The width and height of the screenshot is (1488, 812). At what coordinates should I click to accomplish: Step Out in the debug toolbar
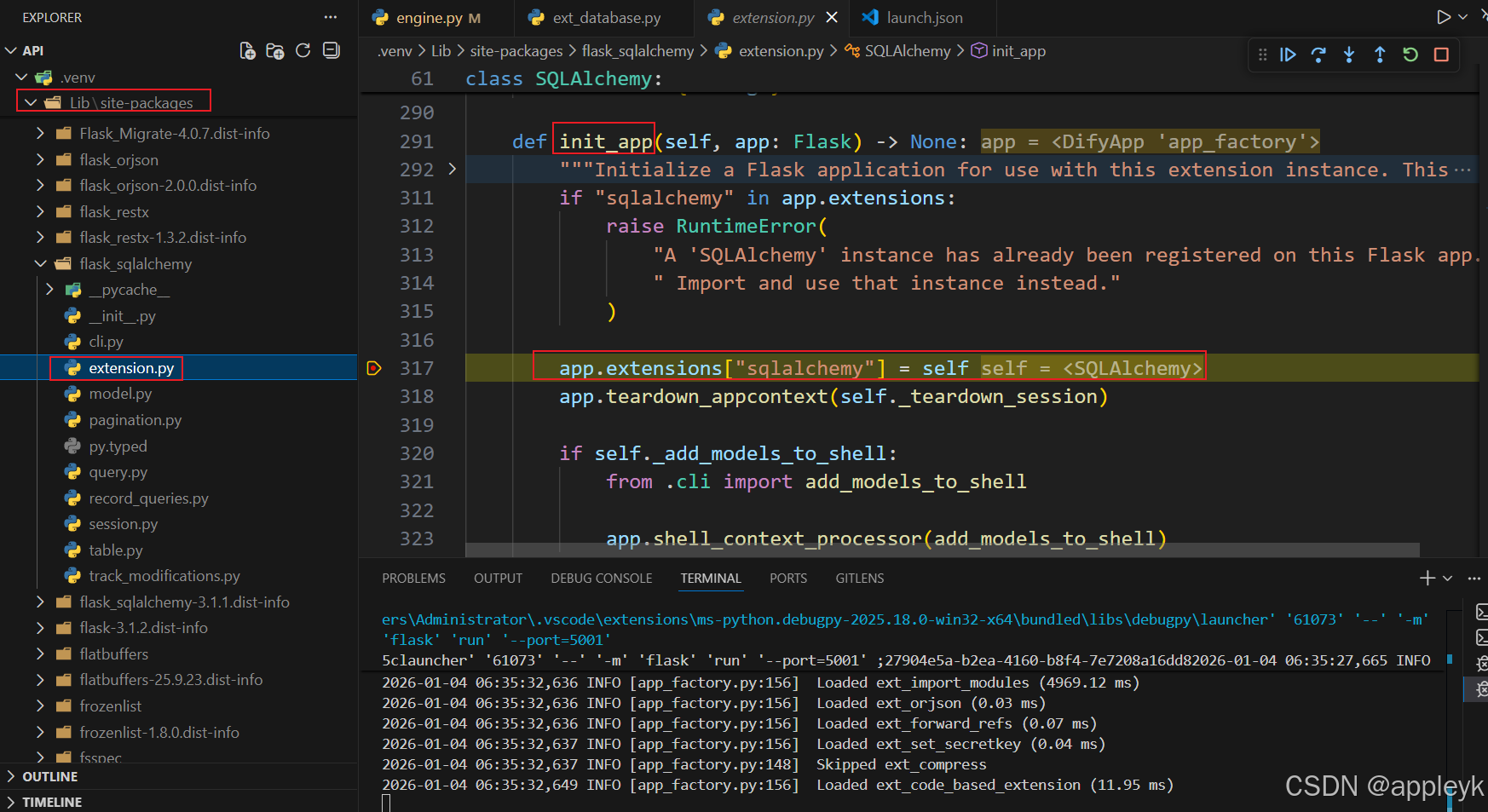coord(1380,55)
